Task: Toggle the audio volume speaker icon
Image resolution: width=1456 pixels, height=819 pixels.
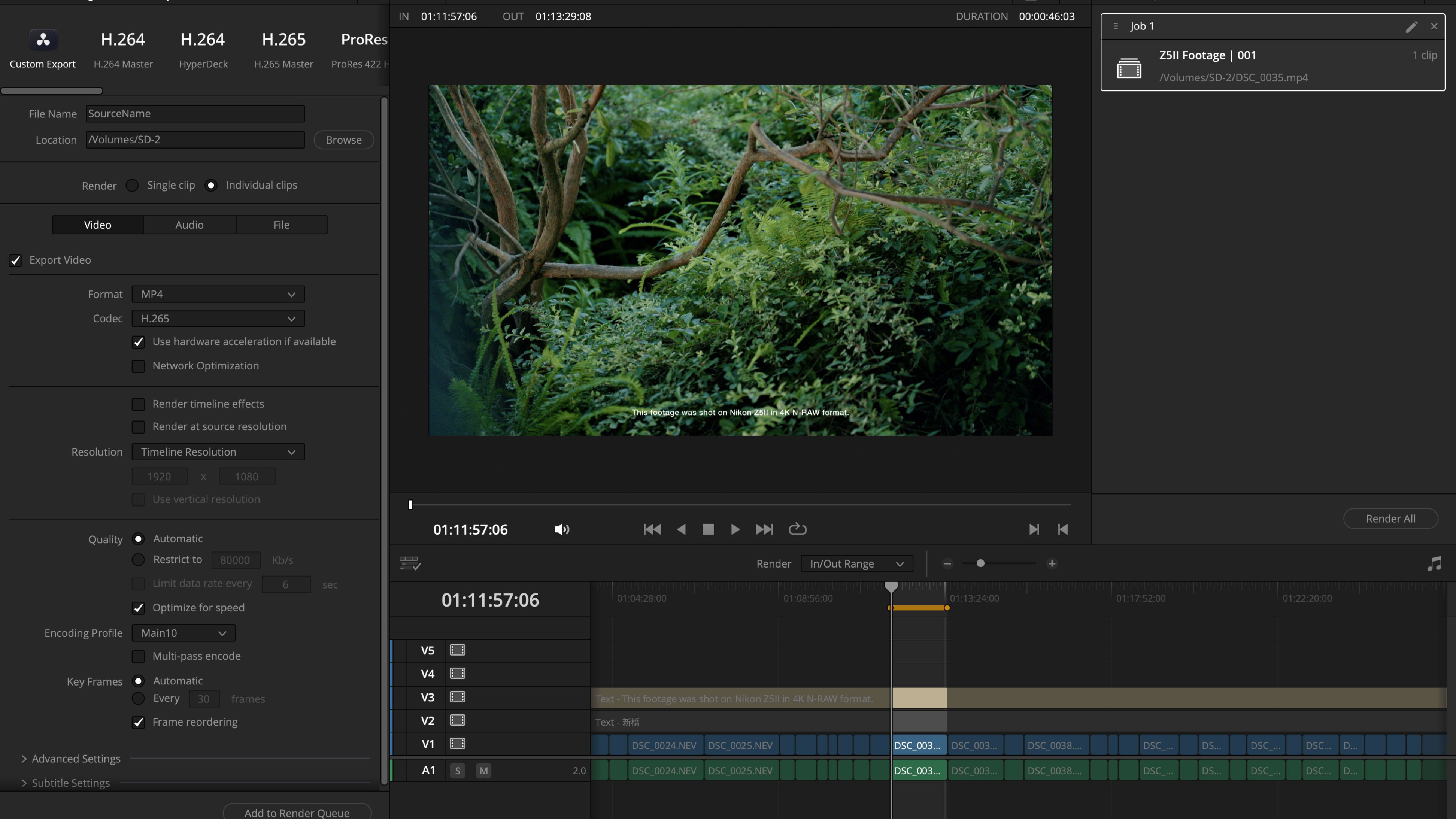Action: [x=561, y=530]
